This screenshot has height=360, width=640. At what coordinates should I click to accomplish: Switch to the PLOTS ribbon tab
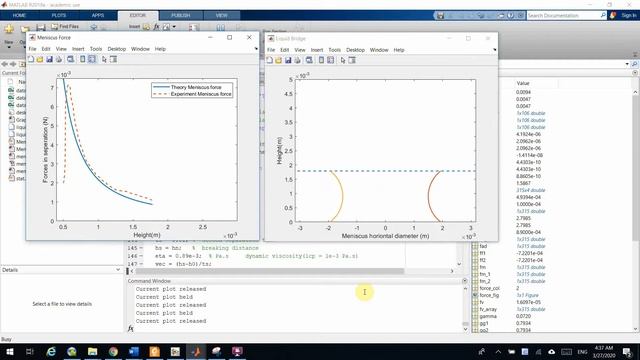click(58, 16)
